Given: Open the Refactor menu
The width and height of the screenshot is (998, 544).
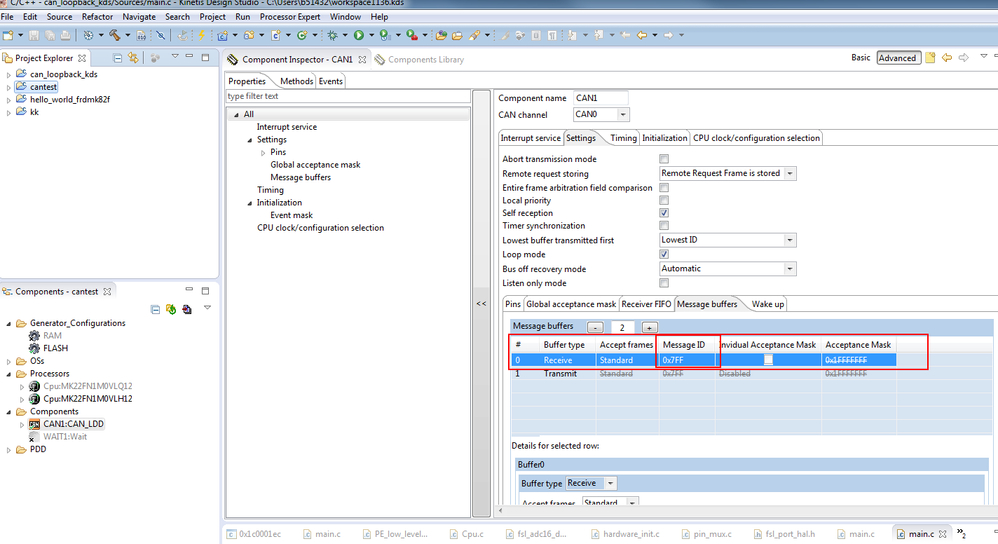Looking at the screenshot, I should click(97, 17).
